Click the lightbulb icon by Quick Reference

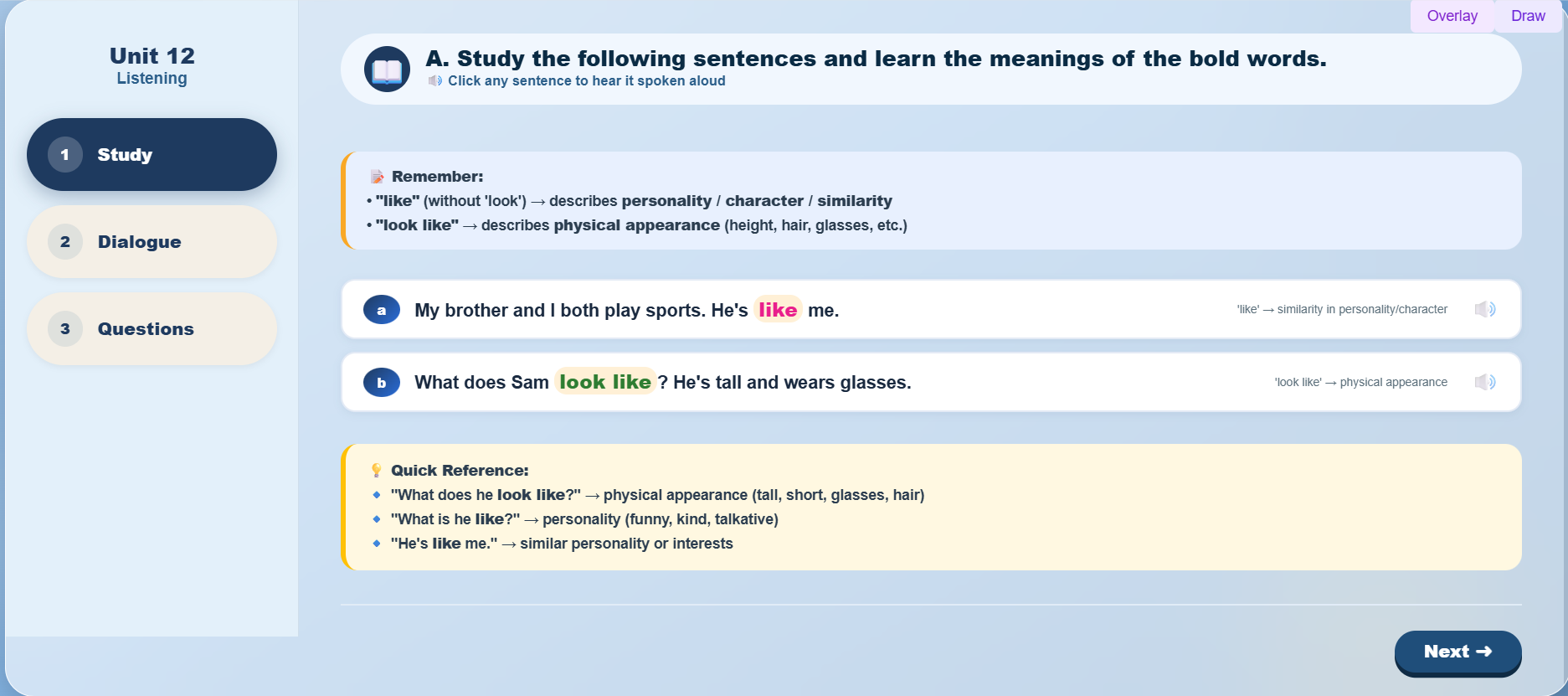click(x=377, y=471)
